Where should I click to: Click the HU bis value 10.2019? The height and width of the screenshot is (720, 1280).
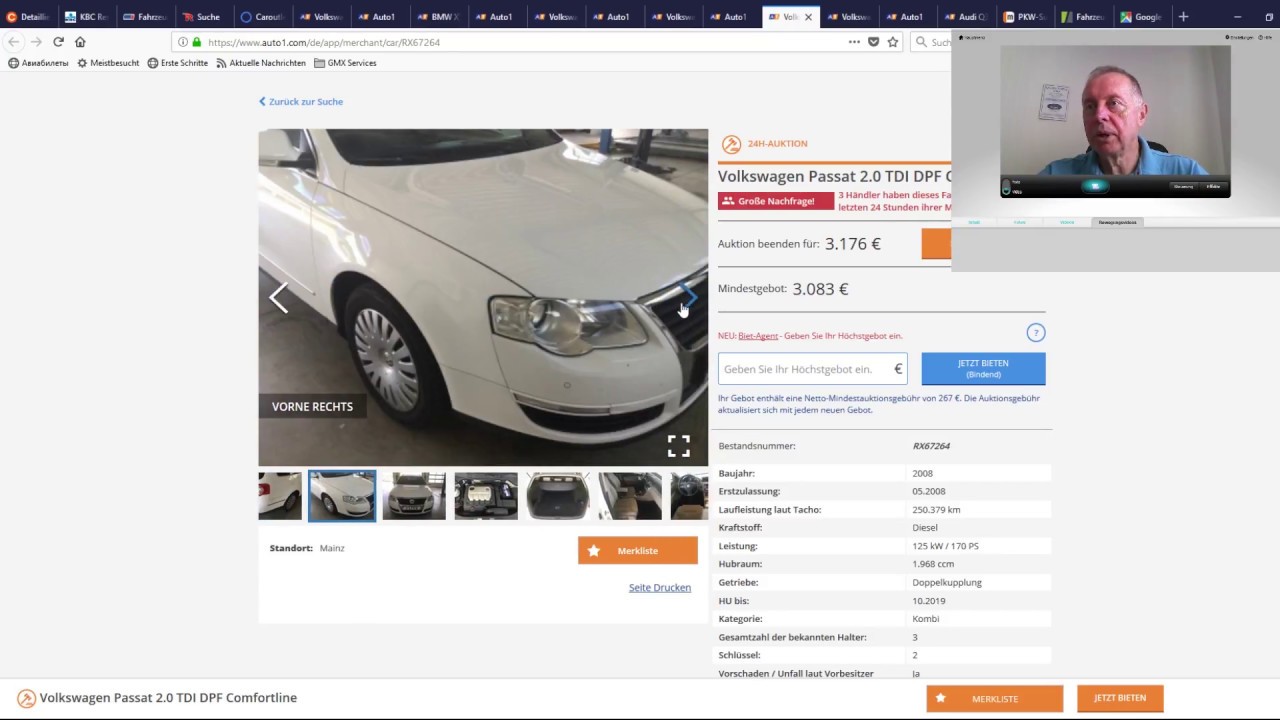click(x=928, y=601)
